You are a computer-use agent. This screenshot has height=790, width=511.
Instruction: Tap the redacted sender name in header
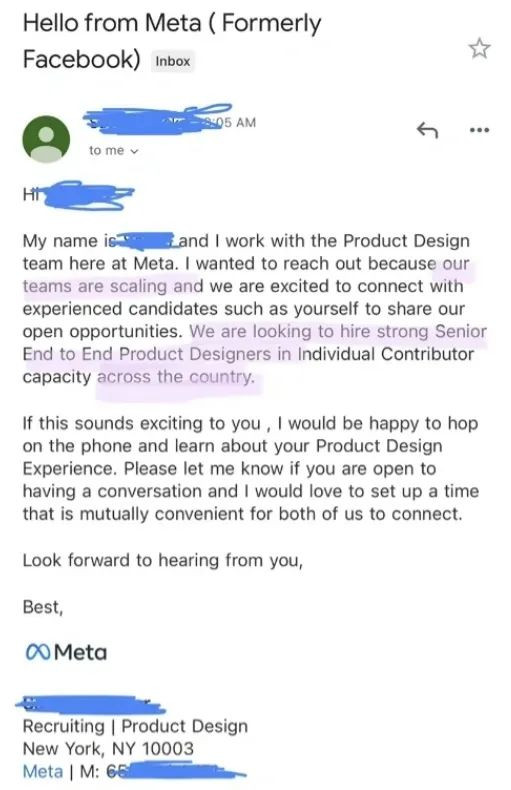(x=146, y=121)
